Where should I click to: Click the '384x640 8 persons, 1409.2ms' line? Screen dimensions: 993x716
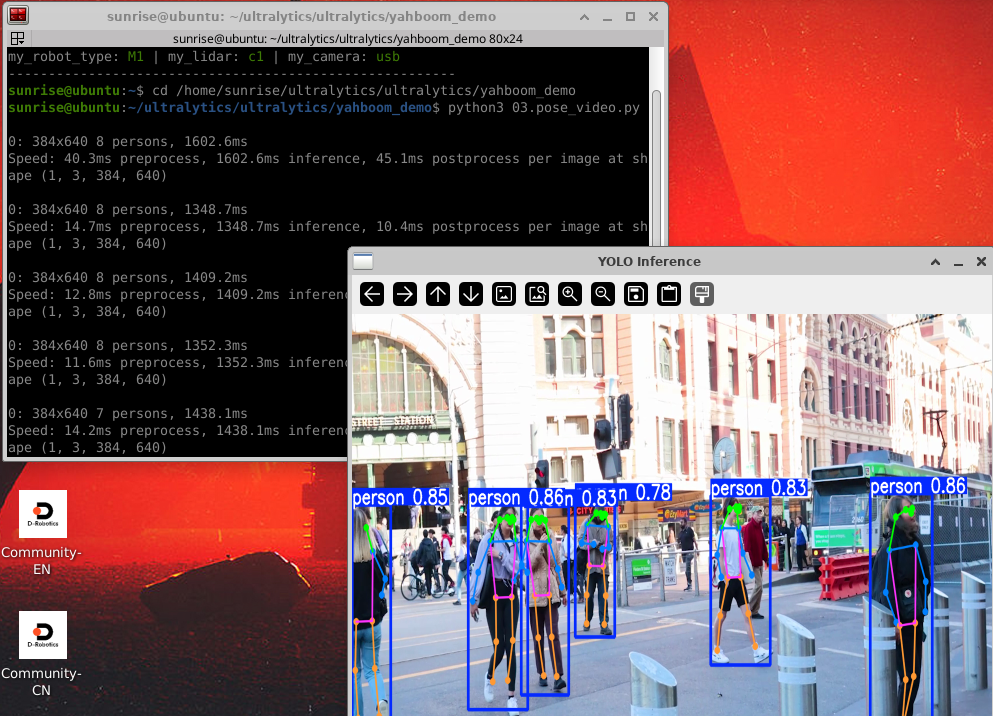click(128, 277)
